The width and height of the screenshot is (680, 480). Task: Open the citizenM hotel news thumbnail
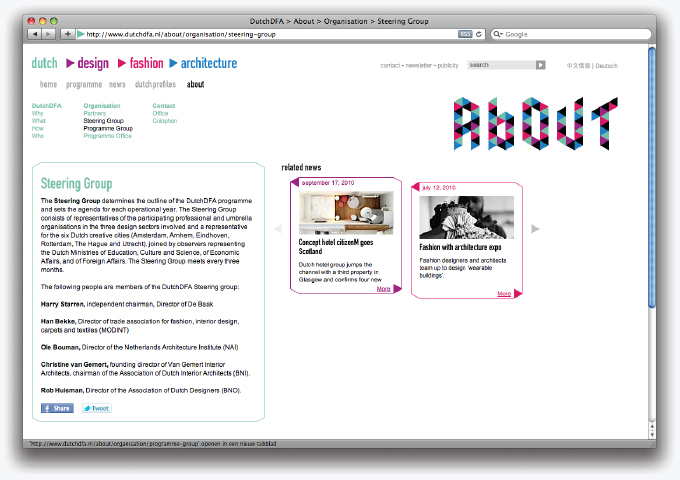(x=346, y=212)
